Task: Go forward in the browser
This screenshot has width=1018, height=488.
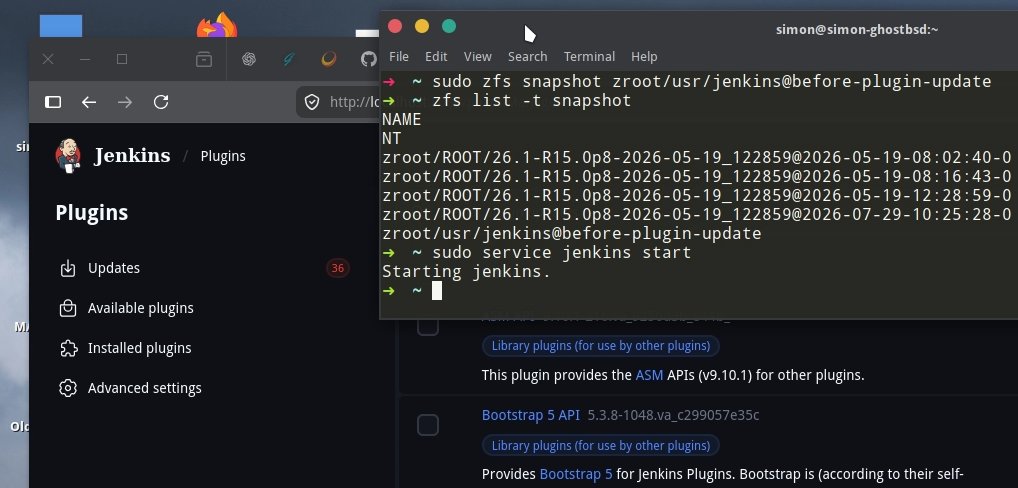Action: (x=125, y=102)
